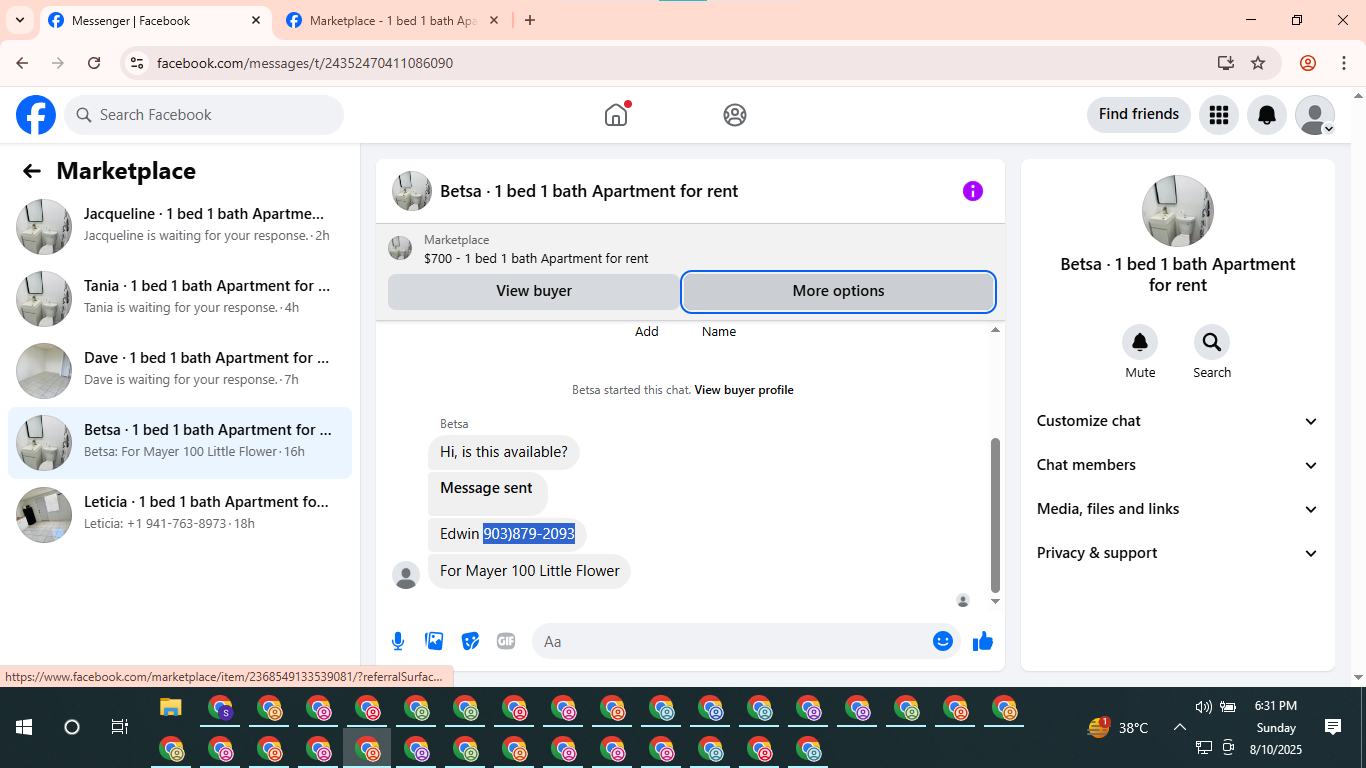Open the Chrome three-dot menu
This screenshot has height=768, width=1366.
tap(1344, 63)
